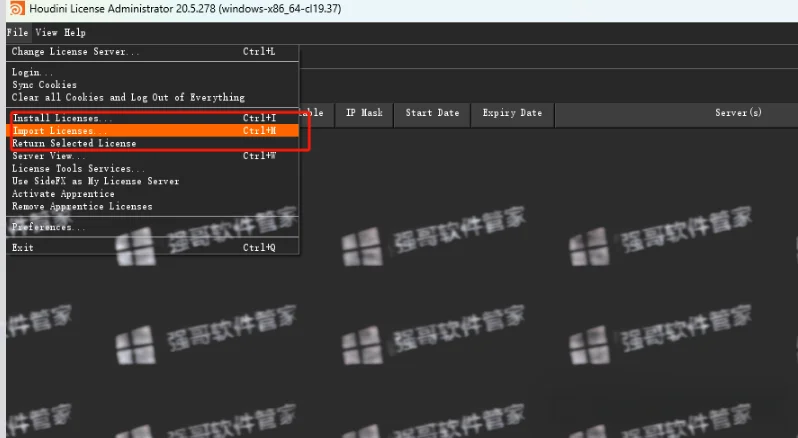Click the Server(s) column header
The image size is (798, 438).
(x=738, y=113)
